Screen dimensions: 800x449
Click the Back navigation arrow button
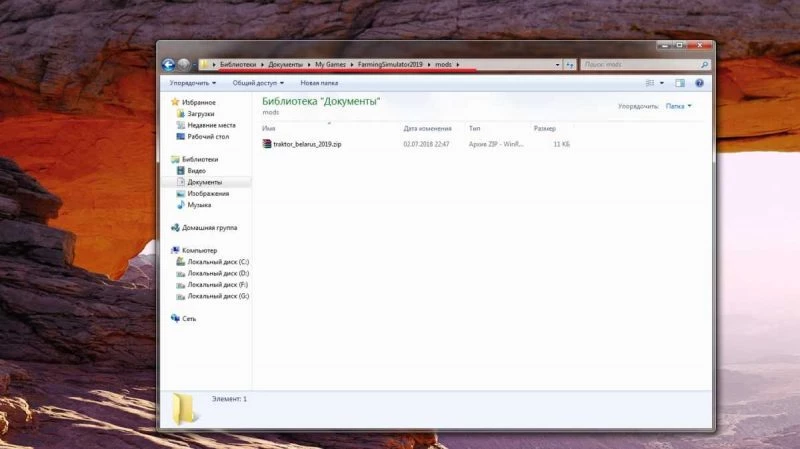pyautogui.click(x=168, y=64)
